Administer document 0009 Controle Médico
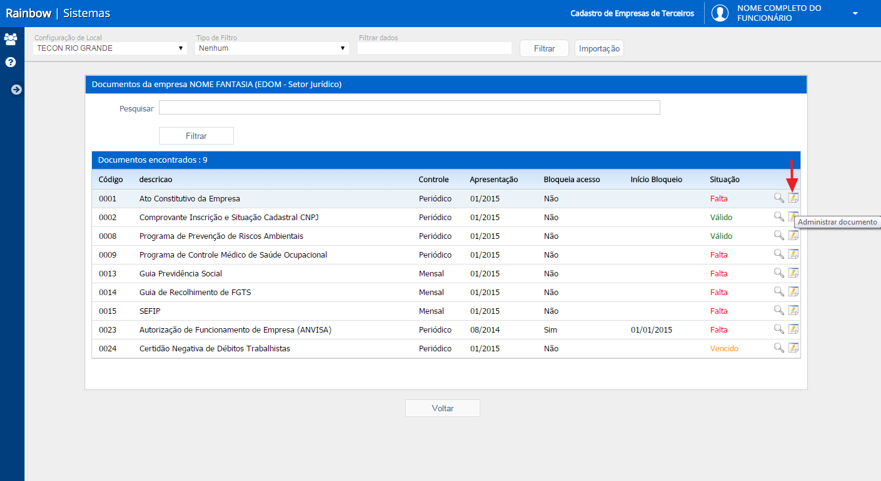881x481 pixels. click(x=793, y=254)
